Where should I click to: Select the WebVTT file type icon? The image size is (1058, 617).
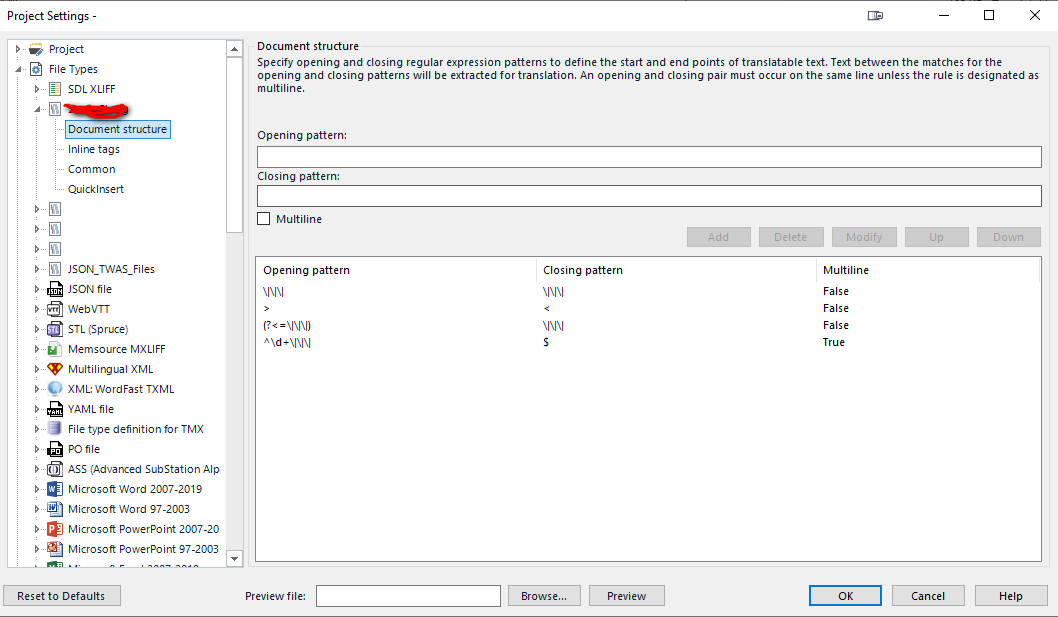coord(53,308)
